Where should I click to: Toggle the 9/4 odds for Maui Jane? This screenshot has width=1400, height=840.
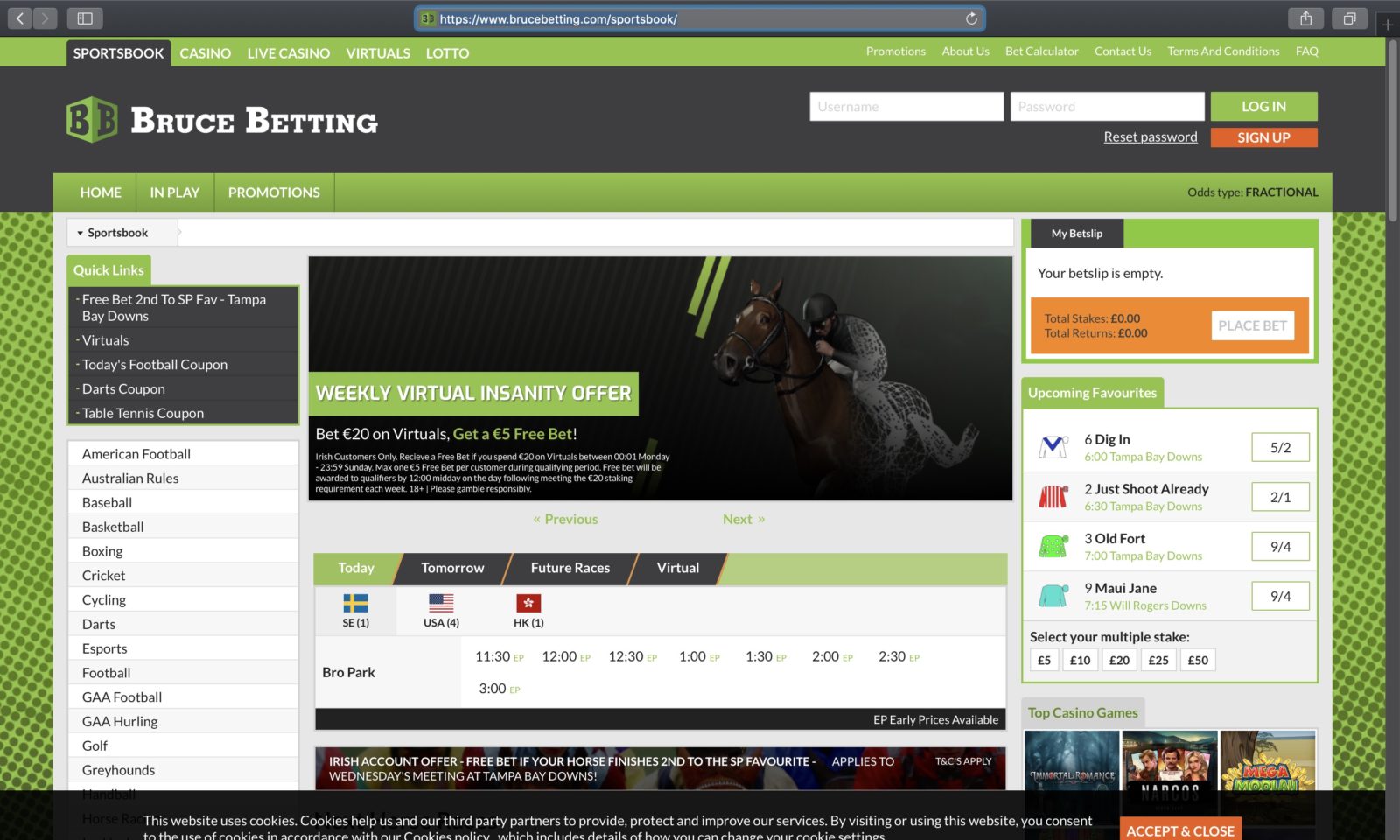pos(1280,595)
